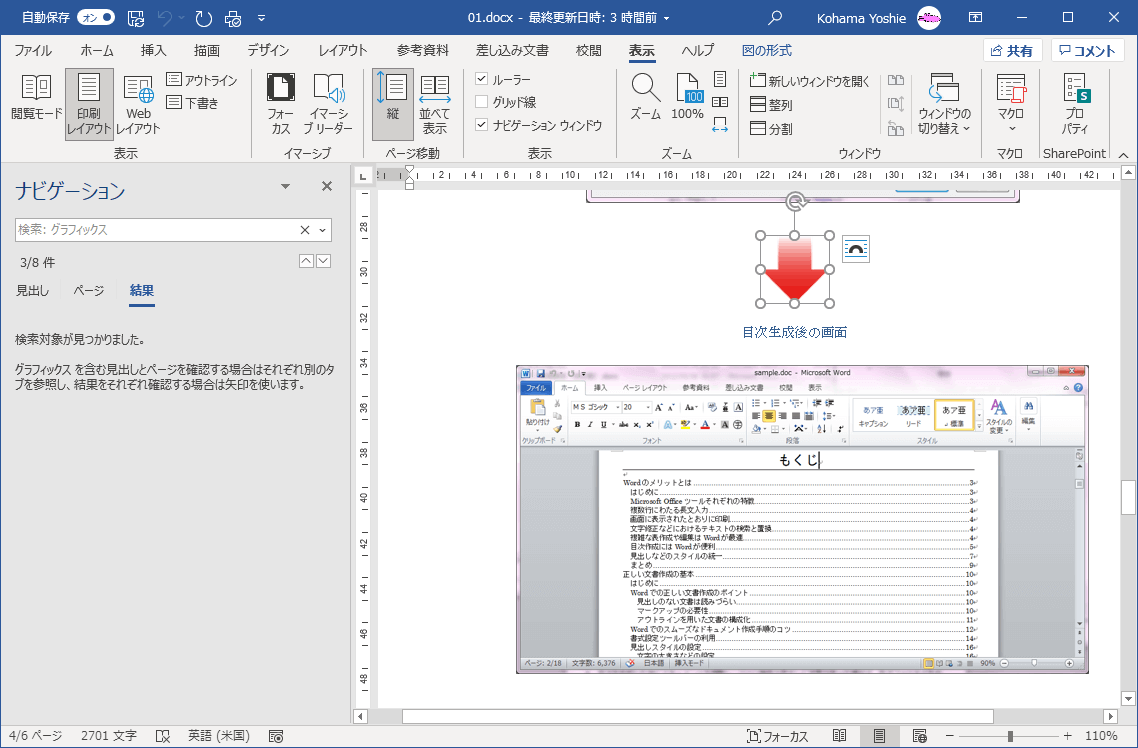Open the Picture Format (図の形式) tab

[766, 50]
